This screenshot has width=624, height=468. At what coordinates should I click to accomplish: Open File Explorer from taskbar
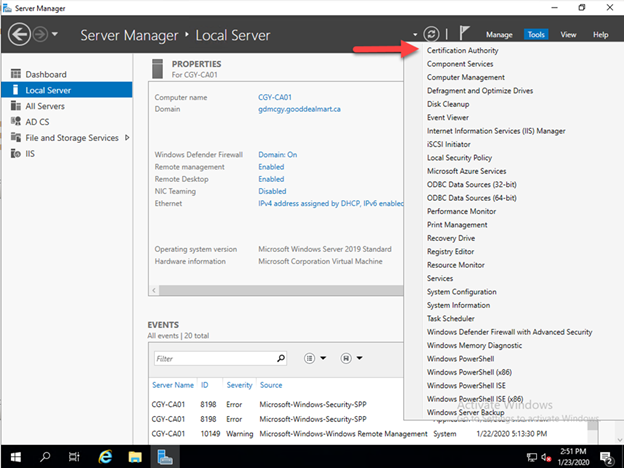135,456
